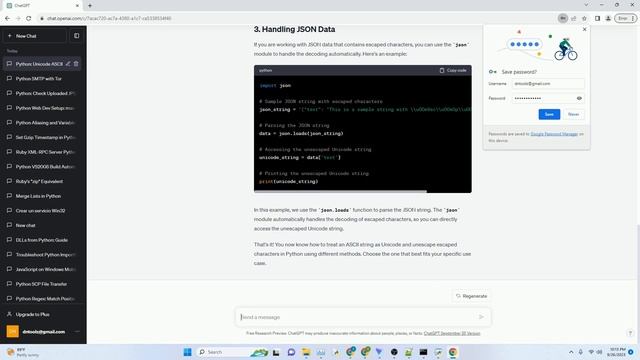Open the Windows Start menu
The height and width of the screenshot is (360, 640).
point(187,352)
